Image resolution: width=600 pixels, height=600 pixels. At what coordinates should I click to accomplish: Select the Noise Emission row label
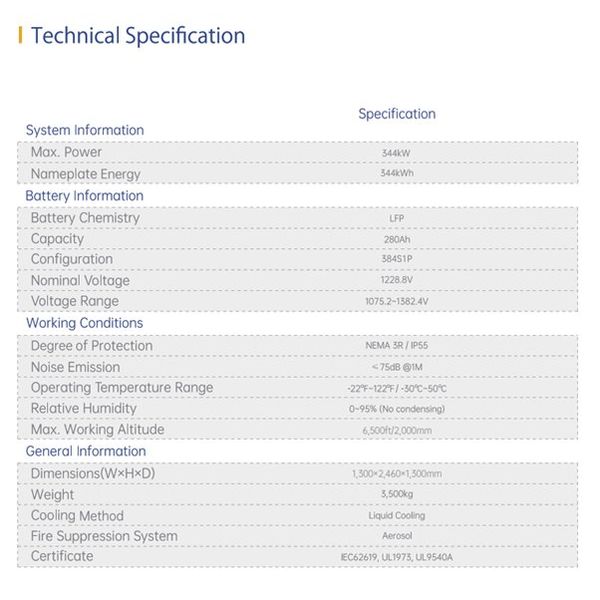coord(75,367)
